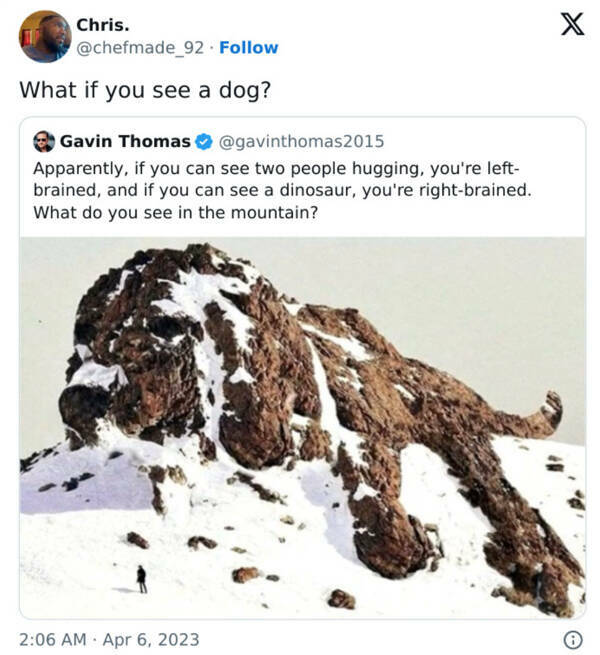Click Chris's profile picture
Viewport: 600px width, 655px height.
click(45, 36)
